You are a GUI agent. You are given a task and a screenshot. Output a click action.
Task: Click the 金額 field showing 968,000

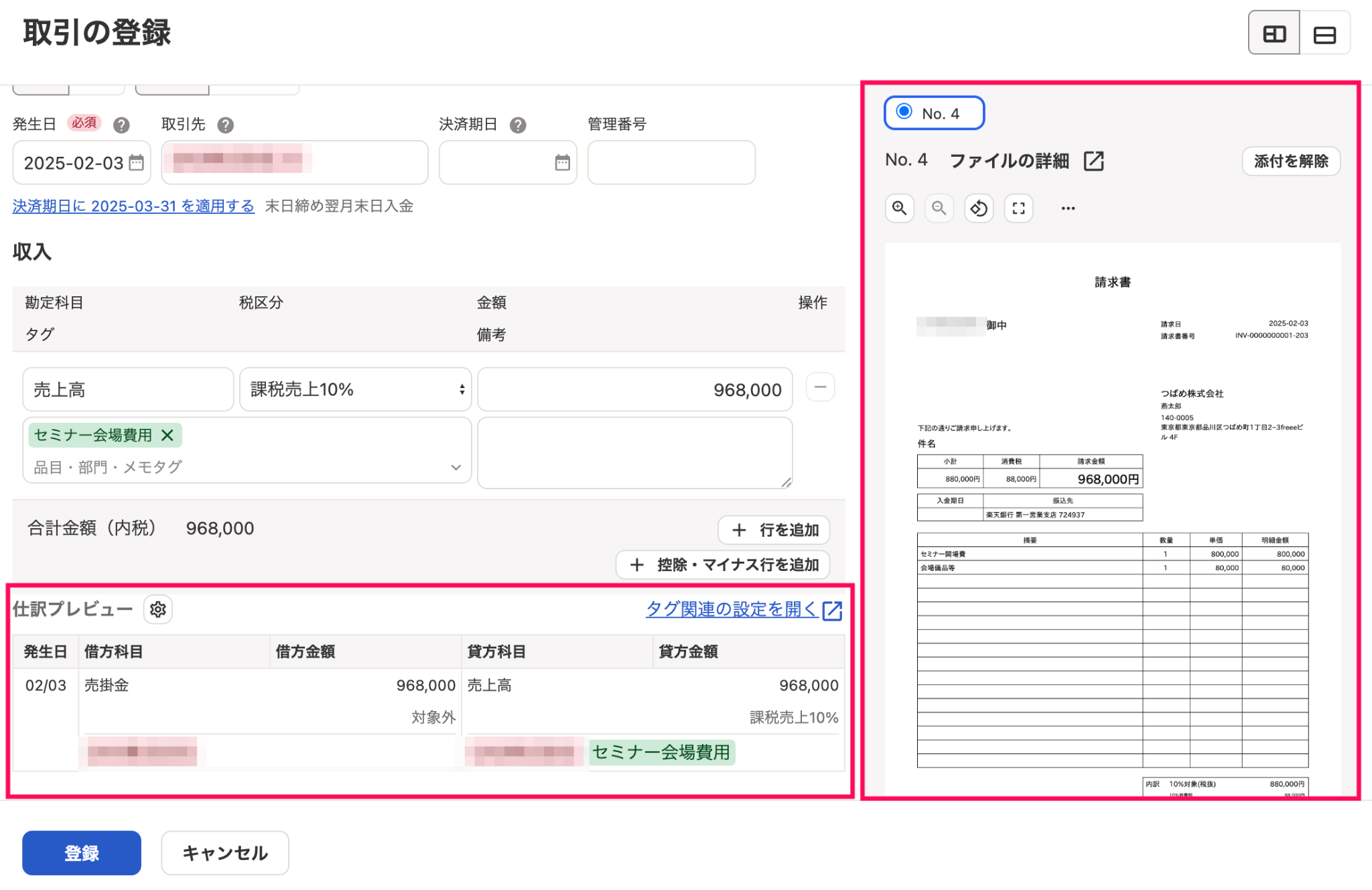635,389
